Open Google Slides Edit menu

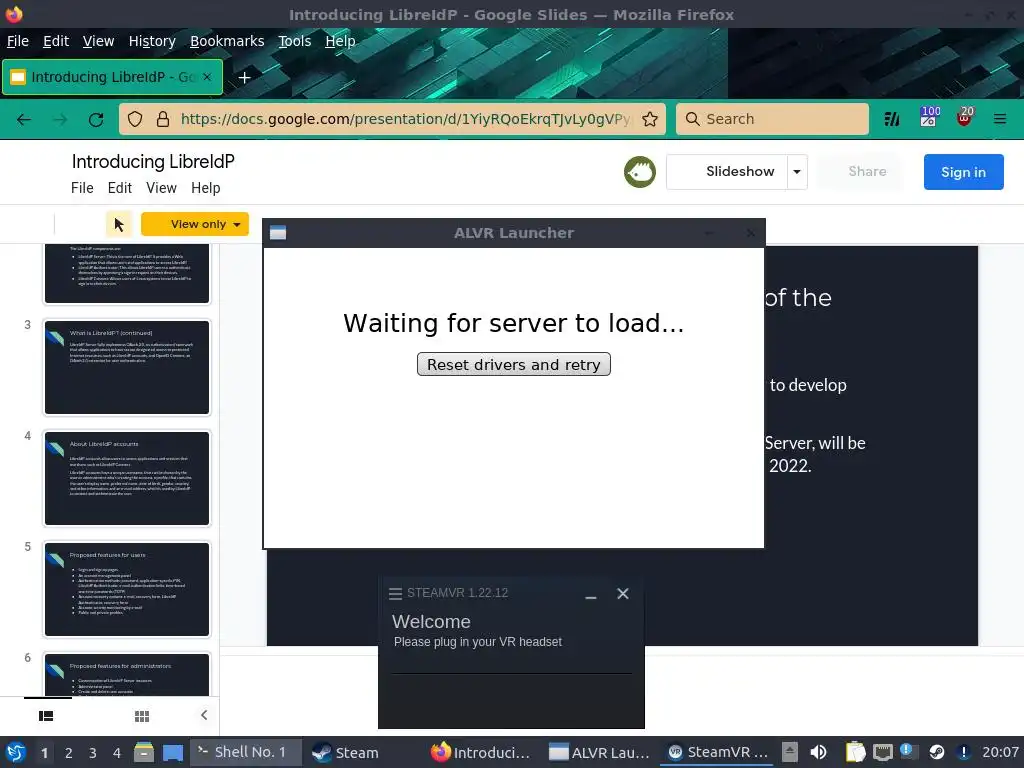tap(120, 188)
